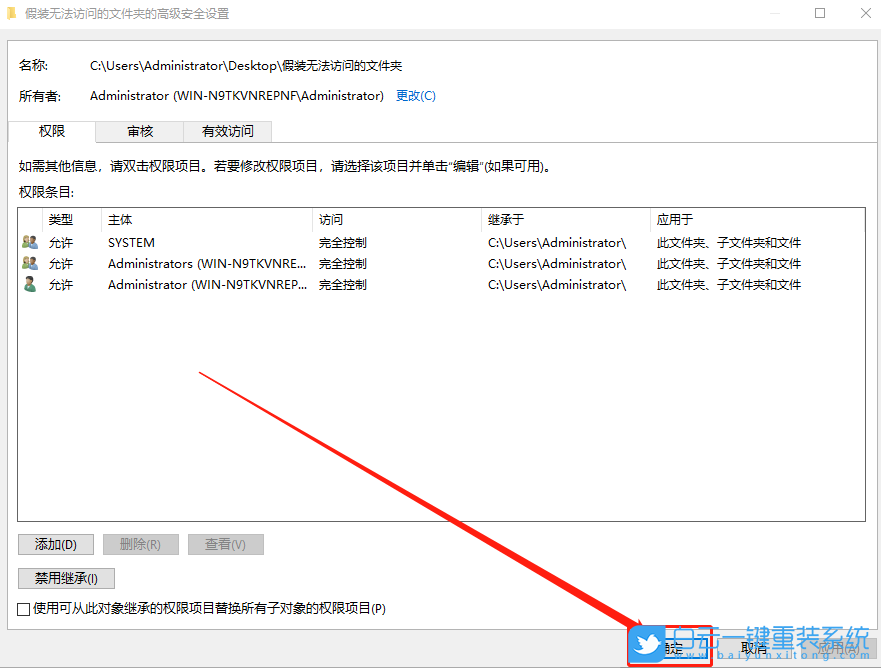Switch to the 有效访问 tab
Screen dimensions: 881x668
(227, 130)
